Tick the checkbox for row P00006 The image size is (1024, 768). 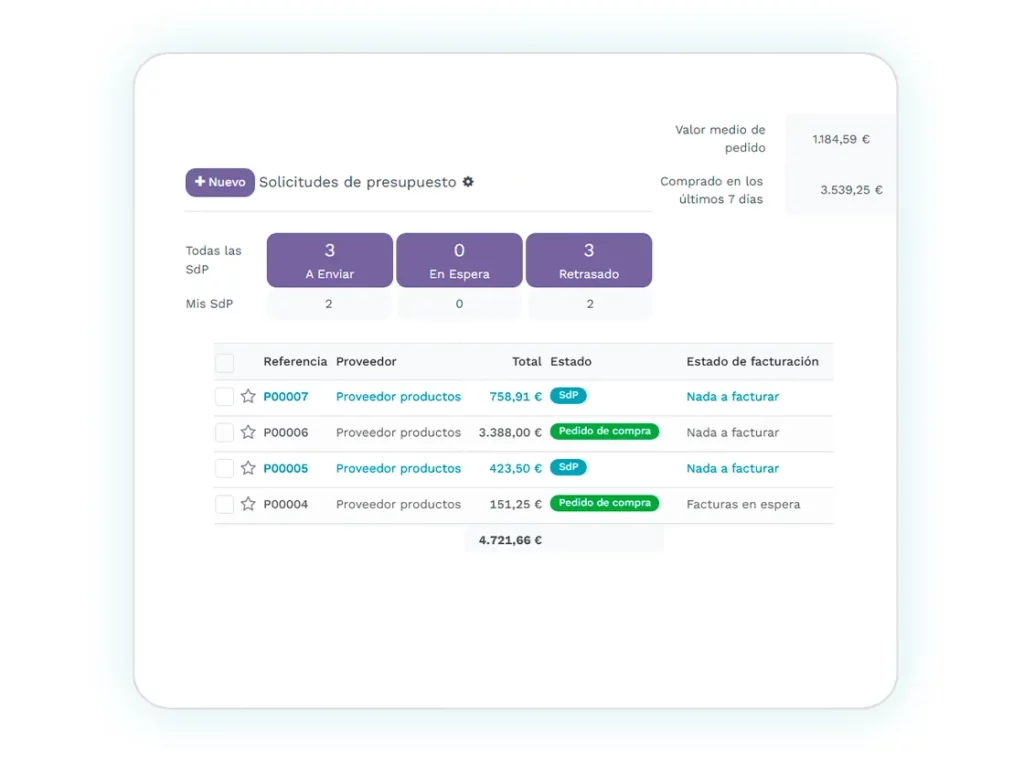(x=225, y=433)
